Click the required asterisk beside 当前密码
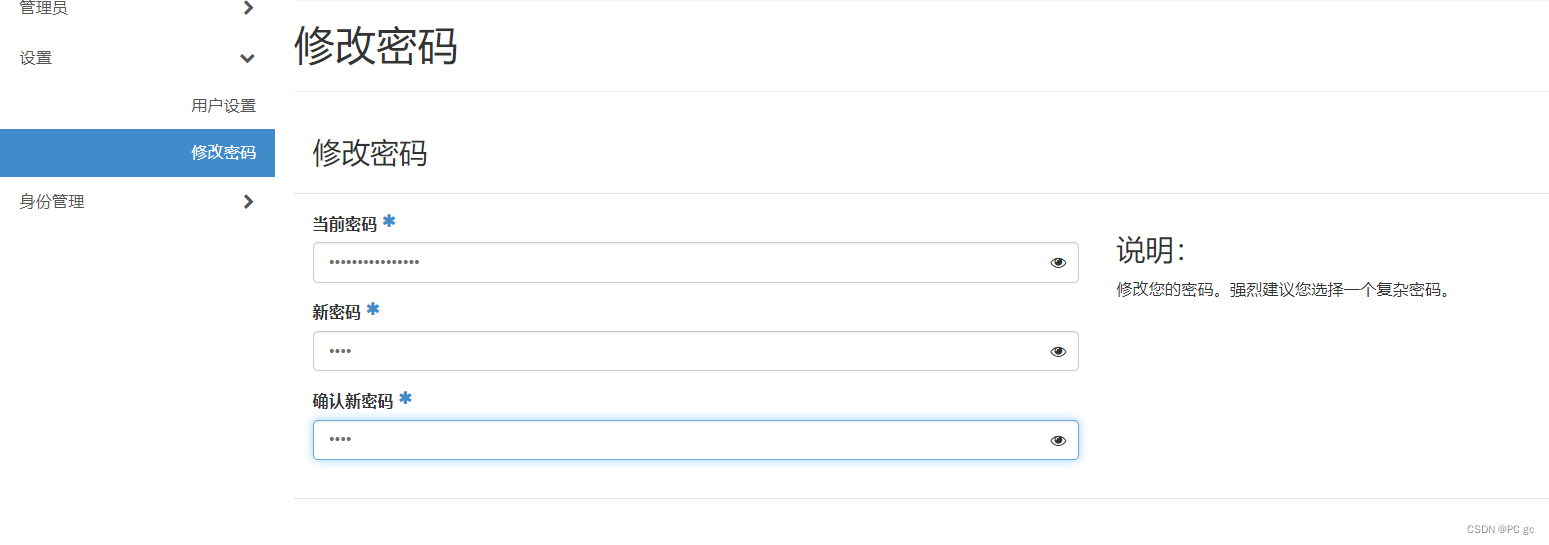 389,221
